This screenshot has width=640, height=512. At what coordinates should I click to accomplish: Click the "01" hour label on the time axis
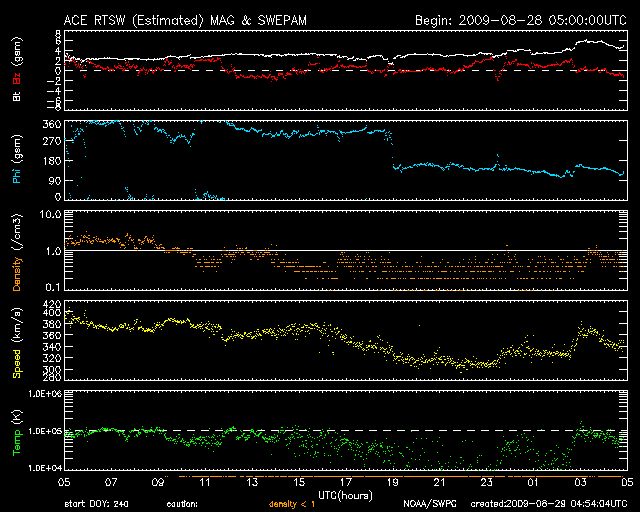coord(533,482)
